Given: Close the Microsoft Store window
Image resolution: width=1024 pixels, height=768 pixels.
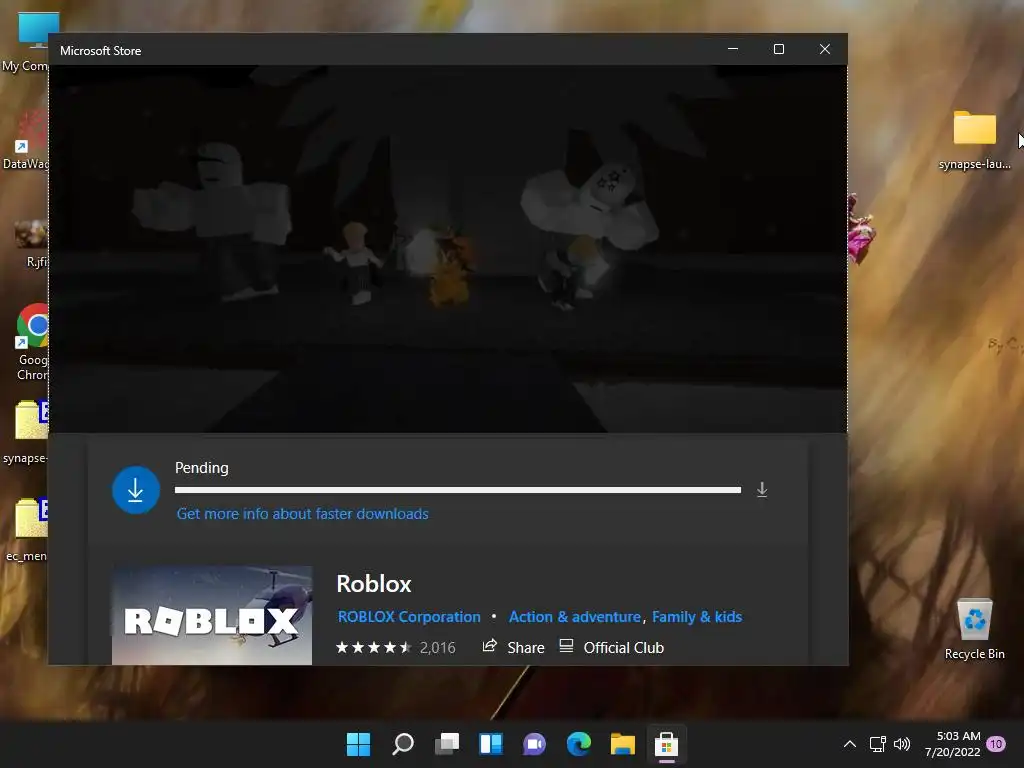Looking at the screenshot, I should click(x=825, y=49).
